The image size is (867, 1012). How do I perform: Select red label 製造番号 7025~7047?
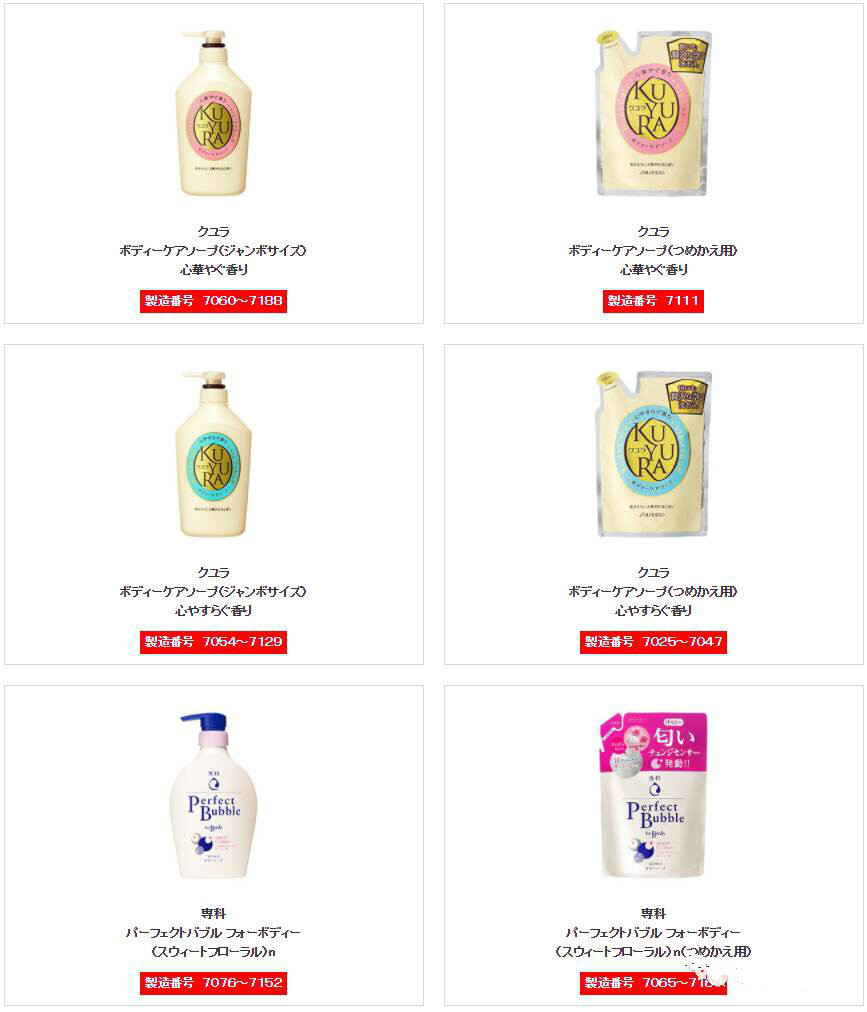pos(653,642)
